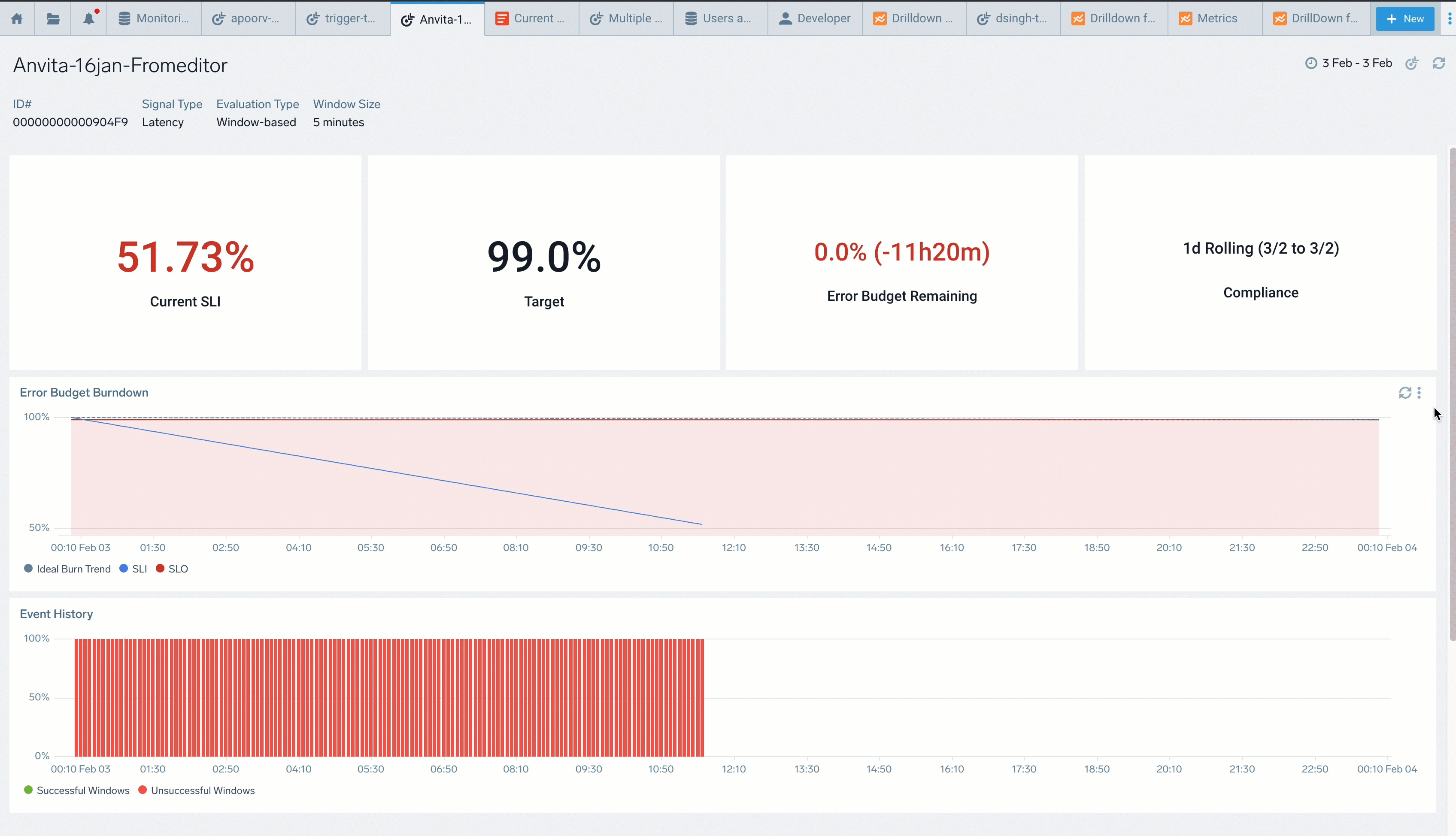Click the notifications bell icon
1456x836 pixels.
[89, 18]
